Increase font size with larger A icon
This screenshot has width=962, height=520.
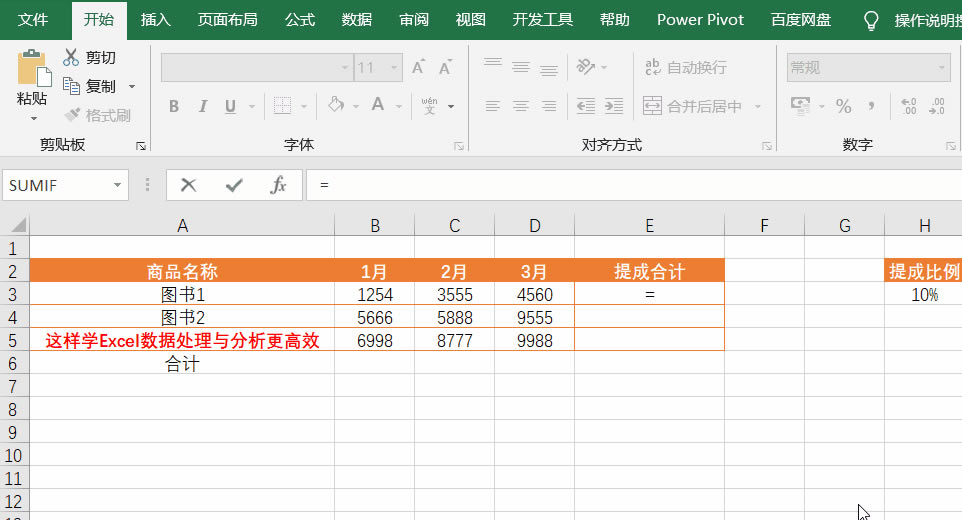(x=419, y=67)
